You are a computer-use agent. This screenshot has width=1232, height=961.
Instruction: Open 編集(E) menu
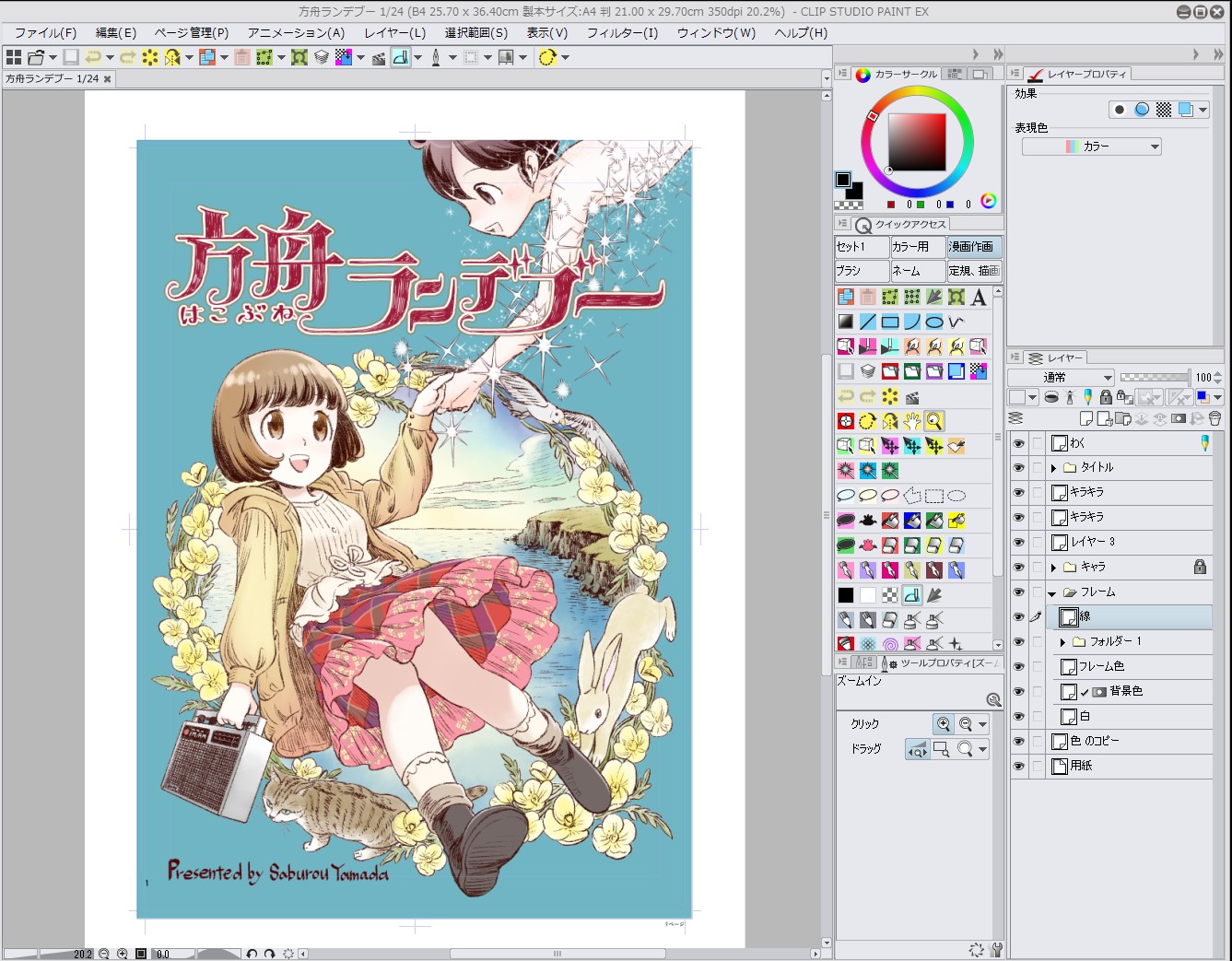(x=116, y=32)
